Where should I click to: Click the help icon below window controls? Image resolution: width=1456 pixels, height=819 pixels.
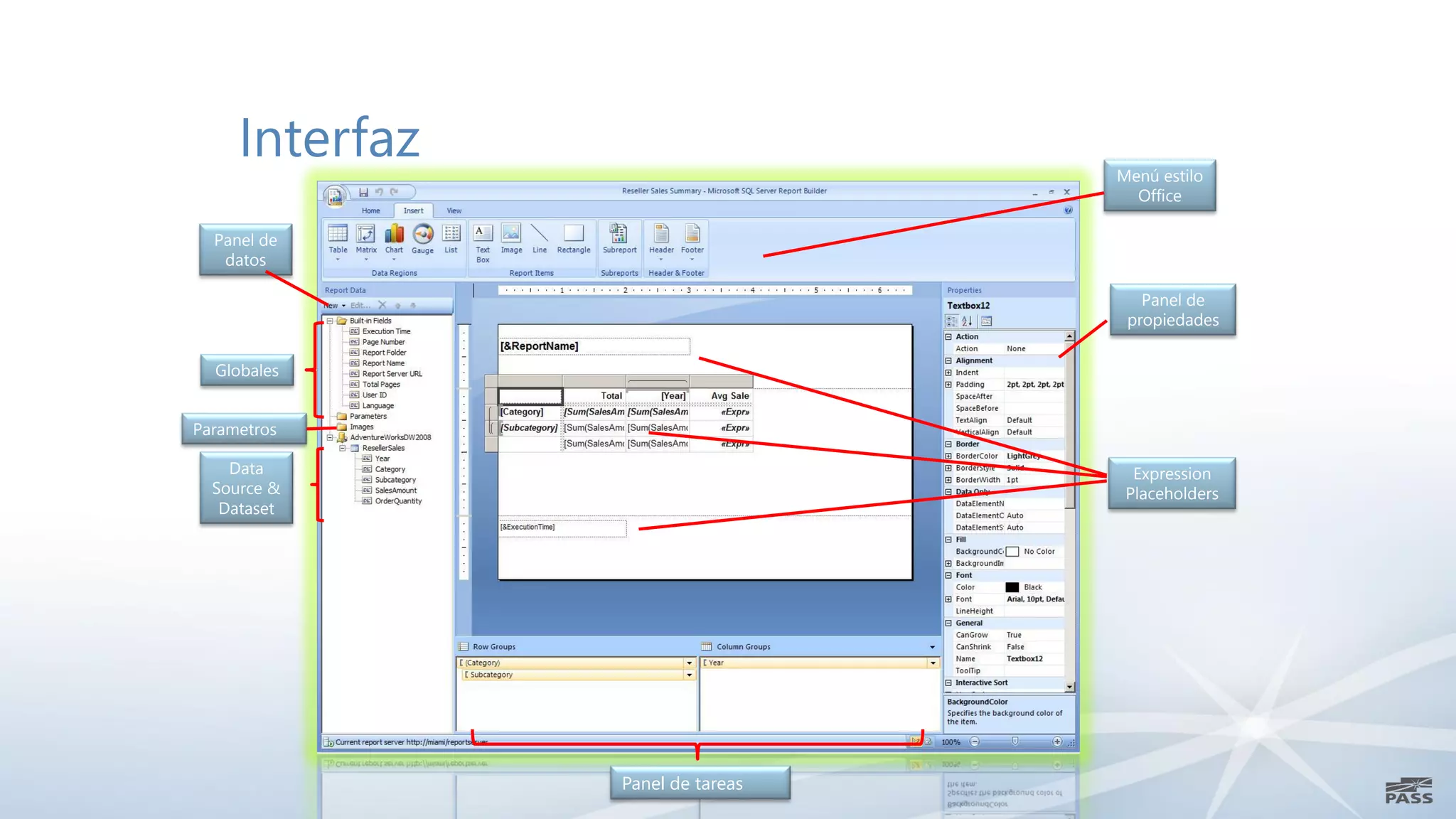click(1068, 210)
